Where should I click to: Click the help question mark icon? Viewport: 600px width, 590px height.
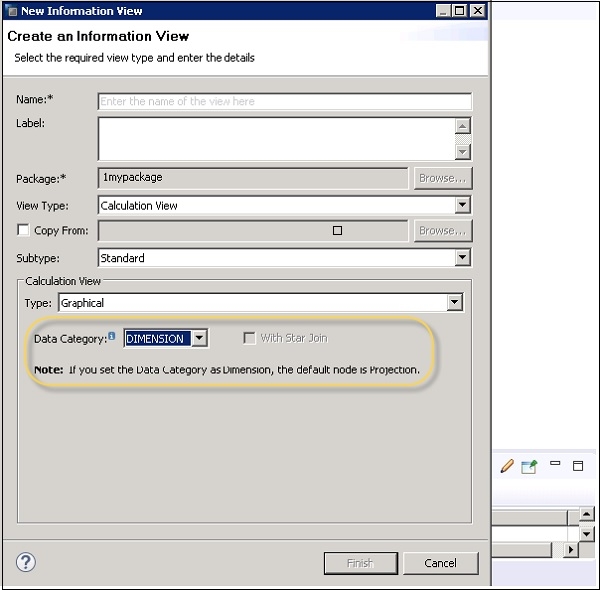pos(26,562)
